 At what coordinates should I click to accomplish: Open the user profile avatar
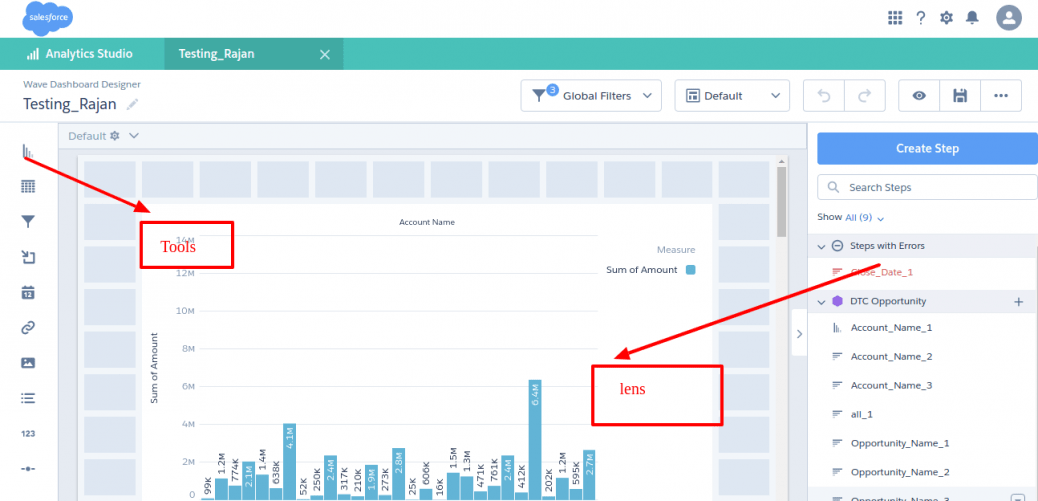pos(1009,18)
